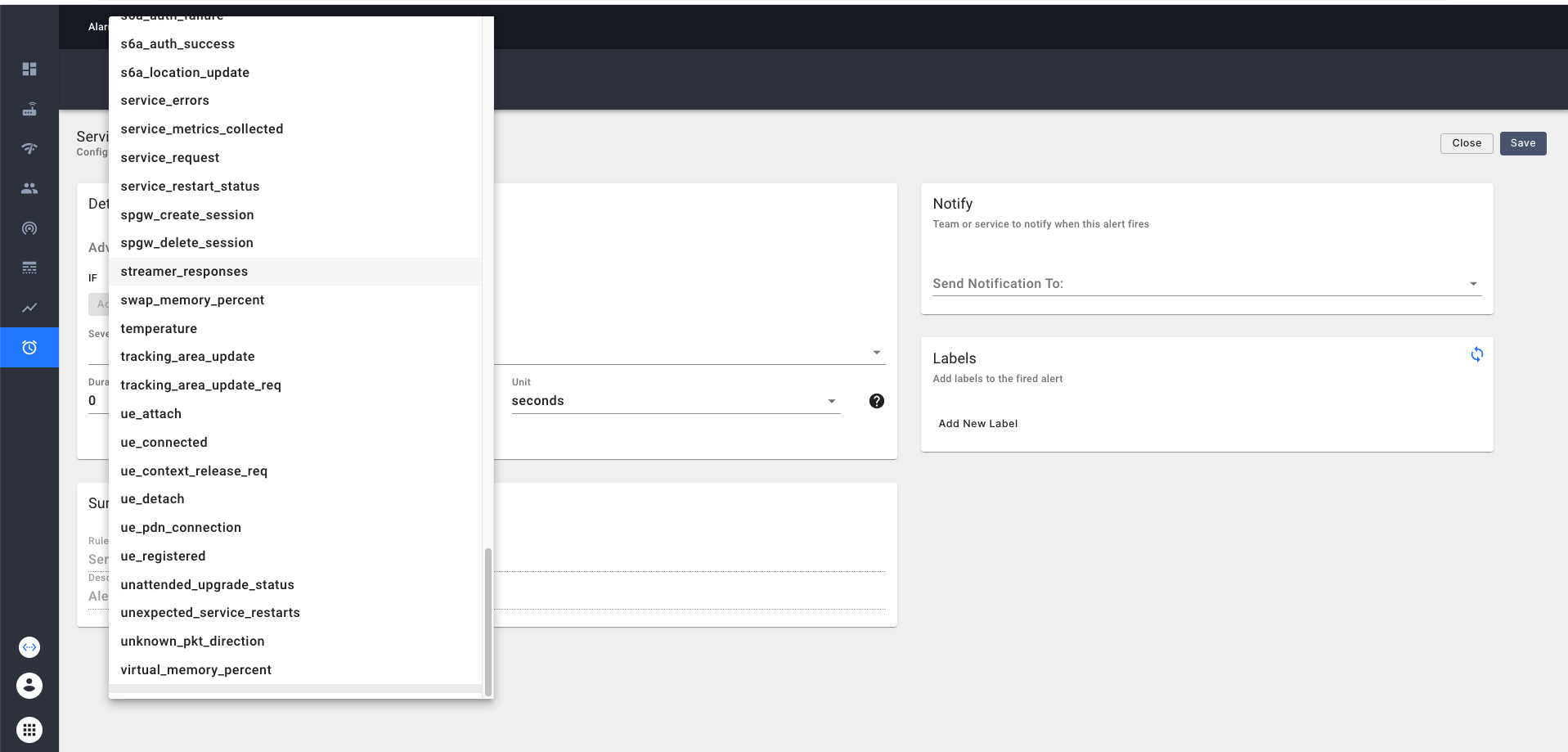Click the metric list scrollbar thumb
The height and width of the screenshot is (752, 1568).
click(x=488, y=621)
